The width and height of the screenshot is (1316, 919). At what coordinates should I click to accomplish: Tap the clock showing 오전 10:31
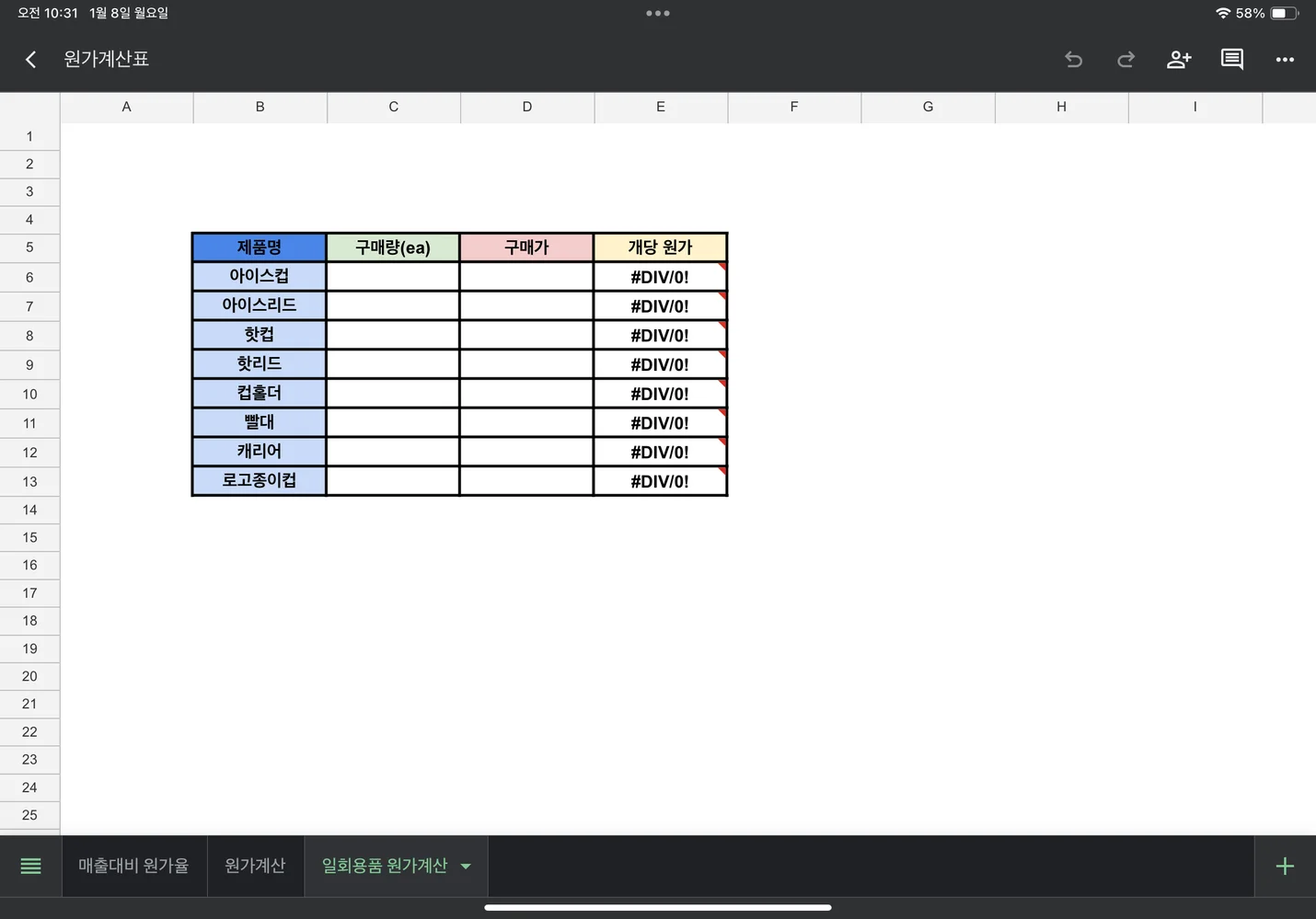48,13
